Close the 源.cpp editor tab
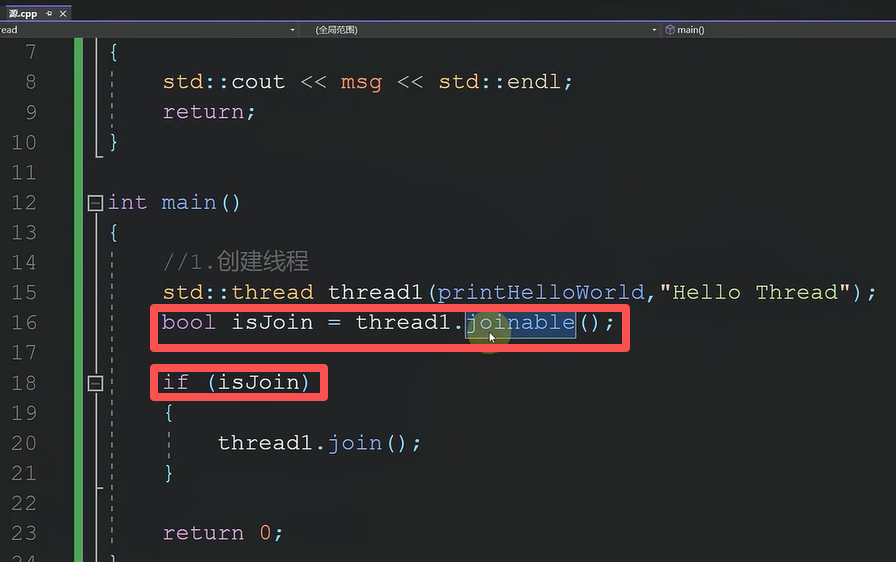The height and width of the screenshot is (562, 896). (x=63, y=13)
